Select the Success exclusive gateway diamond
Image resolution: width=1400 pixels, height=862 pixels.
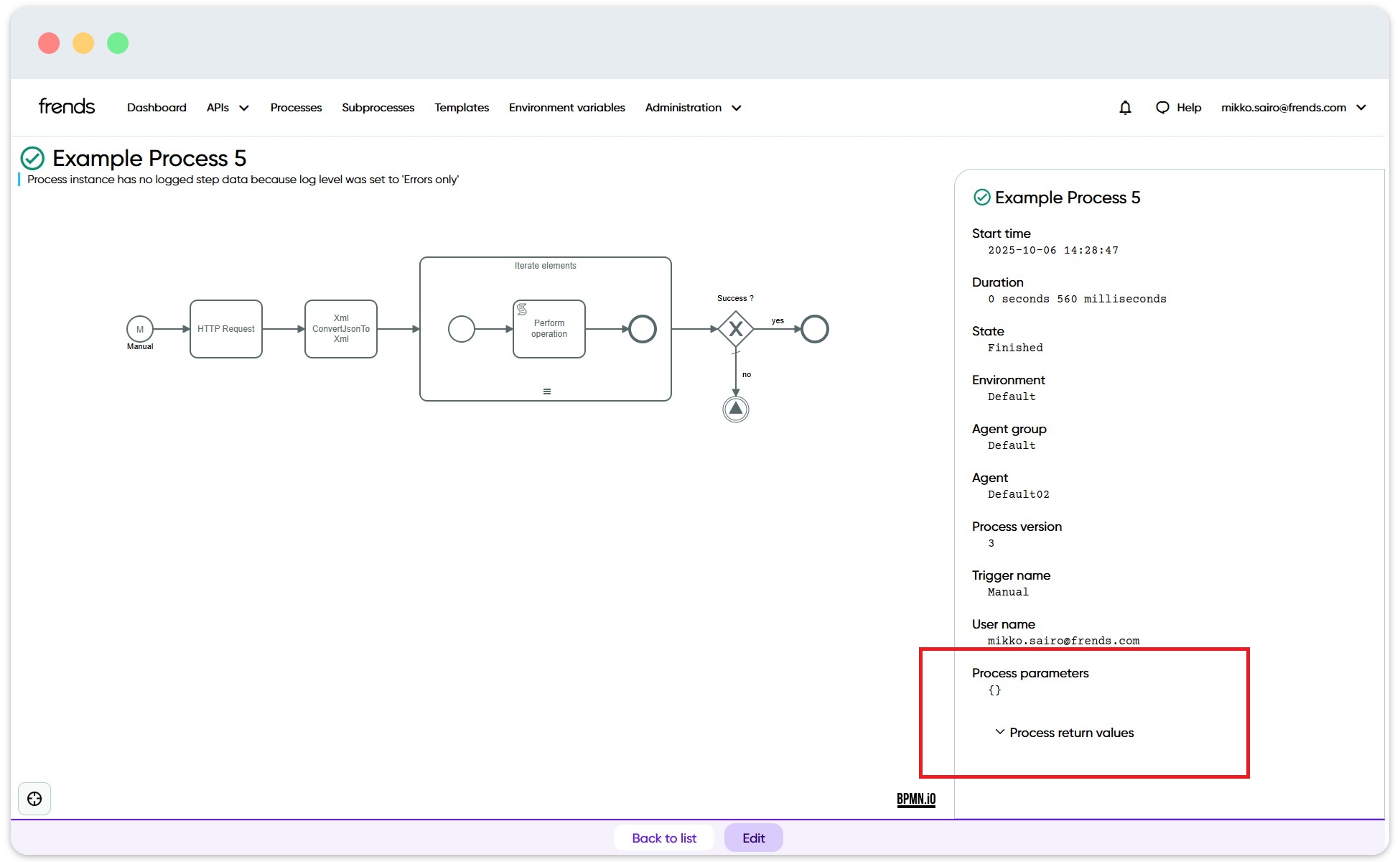(735, 329)
